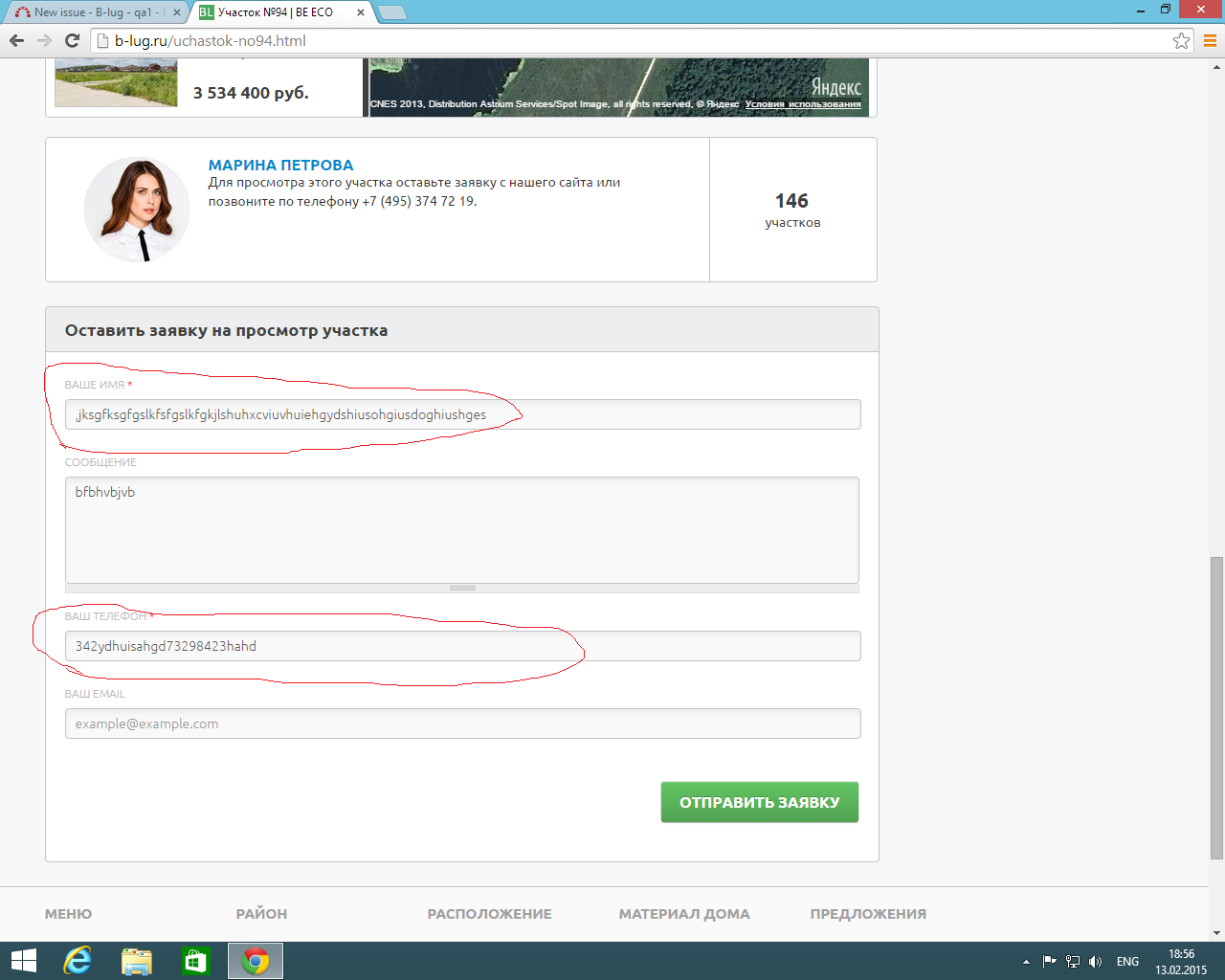Open Chrome hamburger menu
1225x980 pixels.
[x=1210, y=40]
